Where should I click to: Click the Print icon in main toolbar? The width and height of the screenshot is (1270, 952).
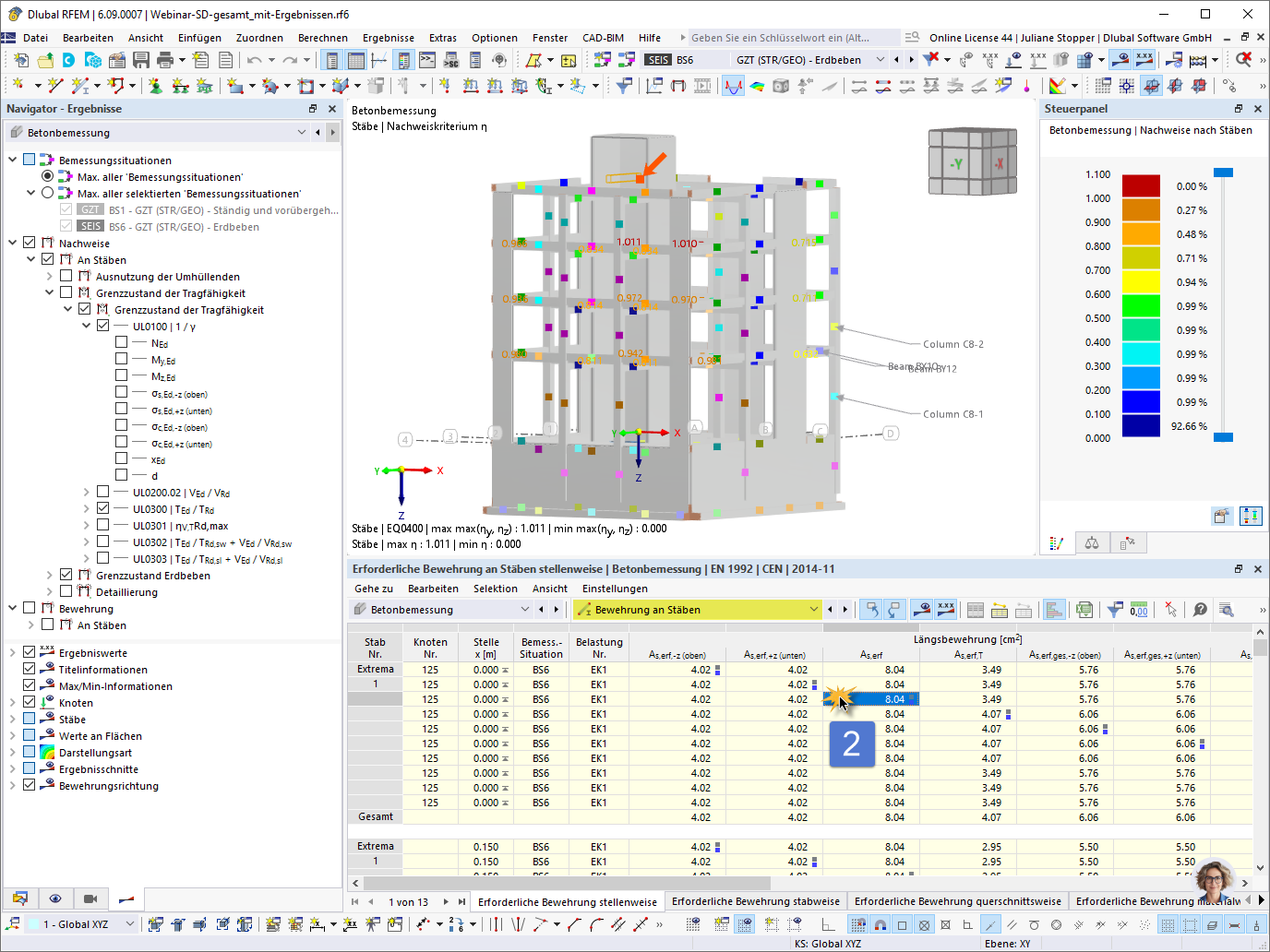tap(165, 60)
